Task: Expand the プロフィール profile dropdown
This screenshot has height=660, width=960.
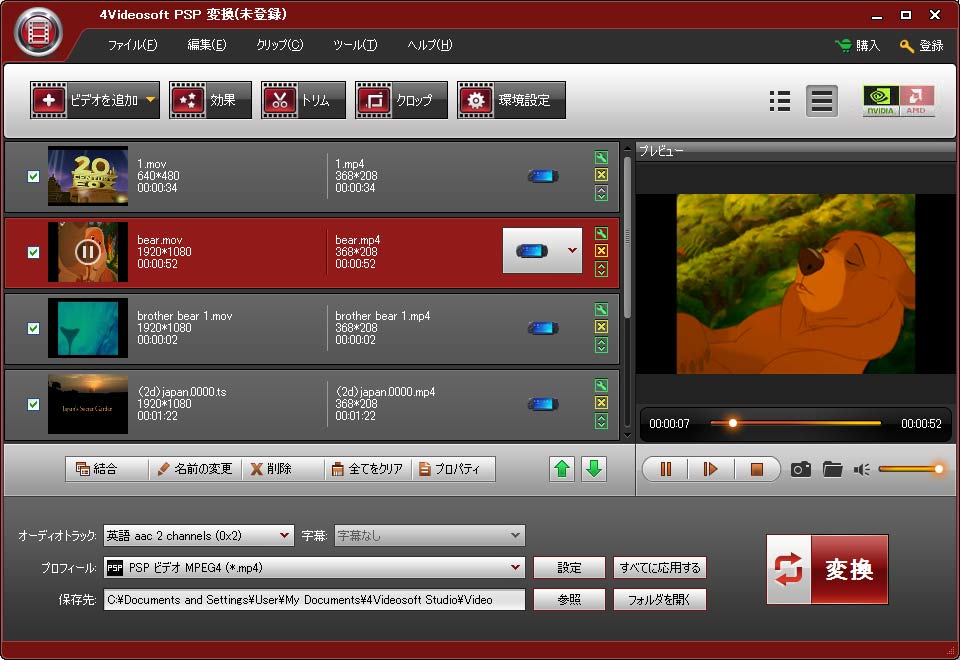Action: 516,568
